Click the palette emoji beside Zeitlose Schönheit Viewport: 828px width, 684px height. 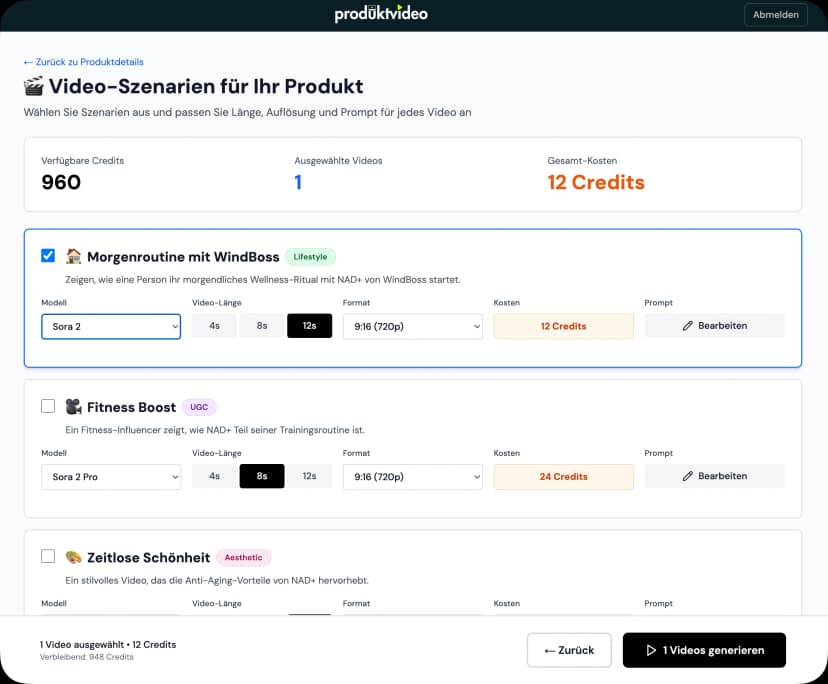click(x=73, y=557)
